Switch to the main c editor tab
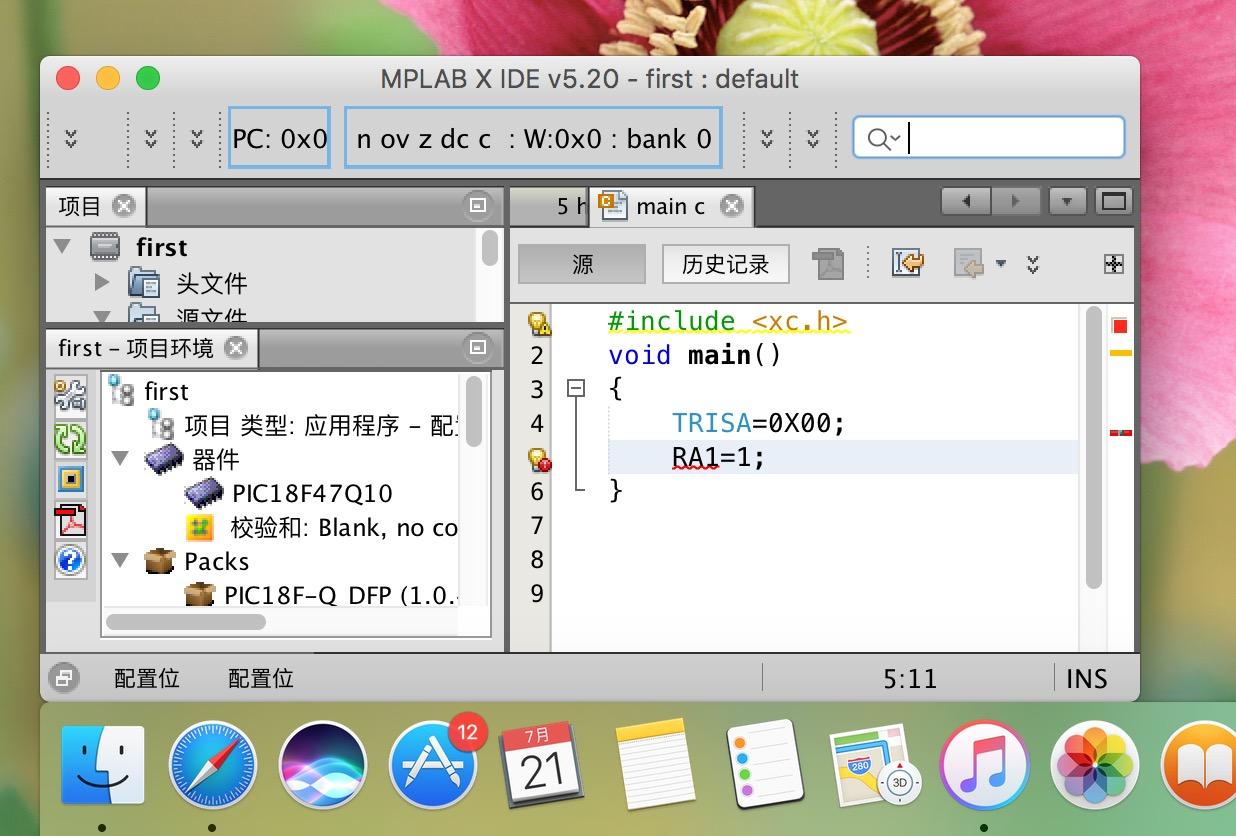The width and height of the screenshot is (1236, 836). point(670,206)
